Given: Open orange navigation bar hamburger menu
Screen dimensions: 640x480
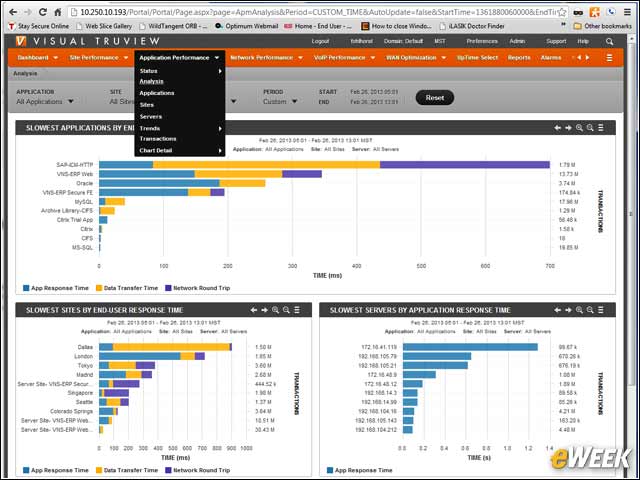Looking at the screenshot, I should [x=609, y=58].
